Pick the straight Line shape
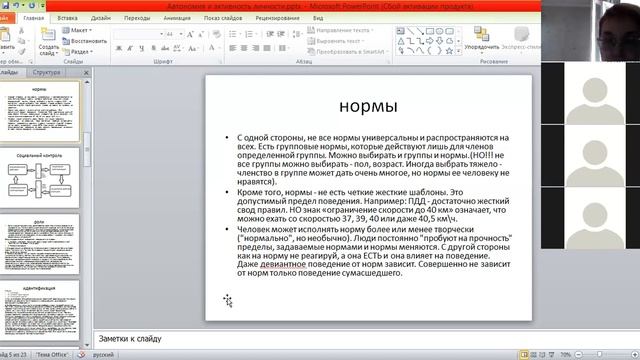The height and width of the screenshot is (360, 640). click(x=410, y=31)
